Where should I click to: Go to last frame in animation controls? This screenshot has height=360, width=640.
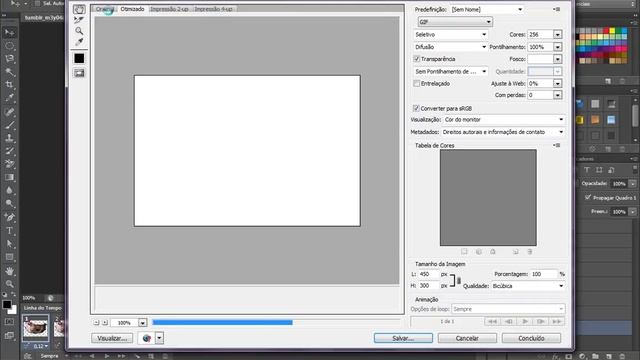pyautogui.click(x=557, y=321)
